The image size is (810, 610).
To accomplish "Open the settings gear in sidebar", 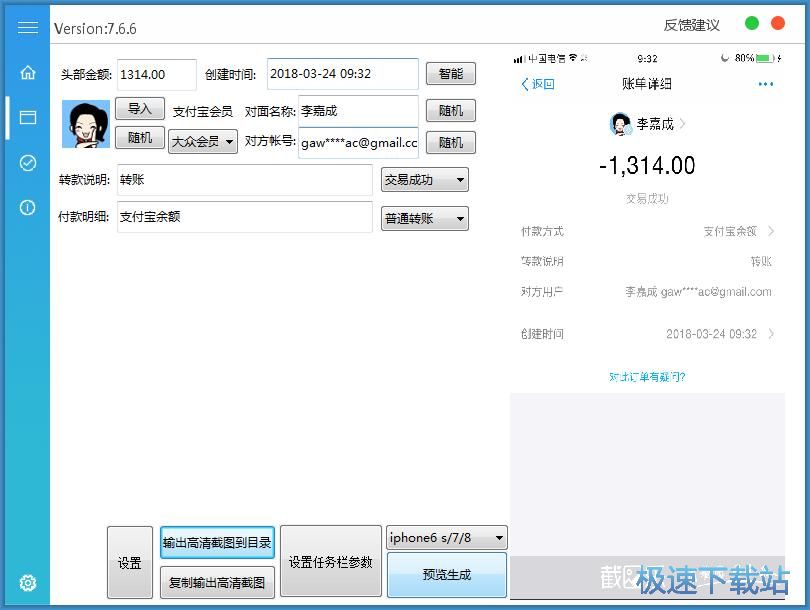I will (28, 583).
